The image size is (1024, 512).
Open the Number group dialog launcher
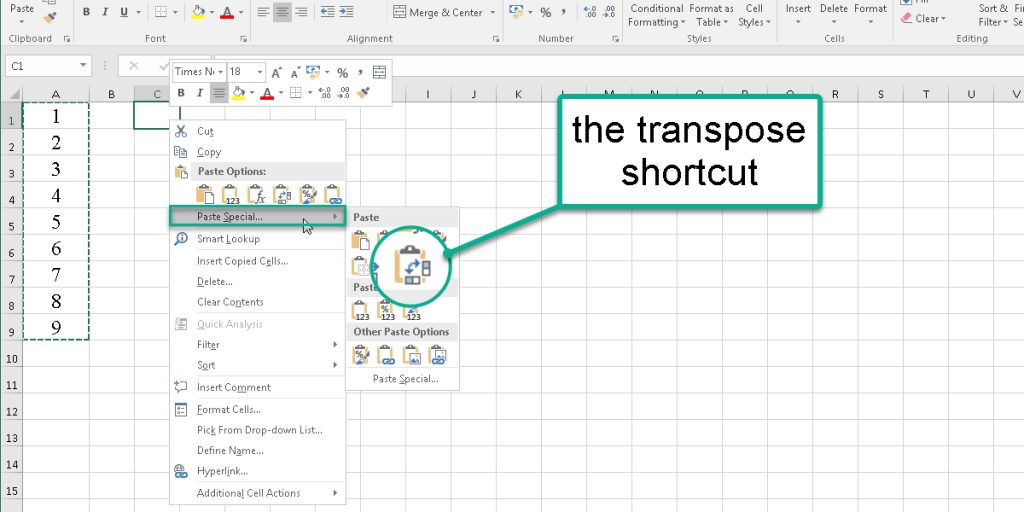pos(615,39)
